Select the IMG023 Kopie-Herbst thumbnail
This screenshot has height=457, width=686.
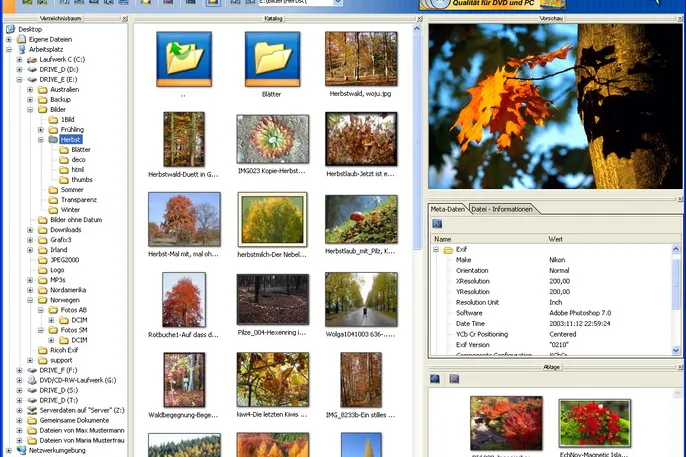[272, 139]
